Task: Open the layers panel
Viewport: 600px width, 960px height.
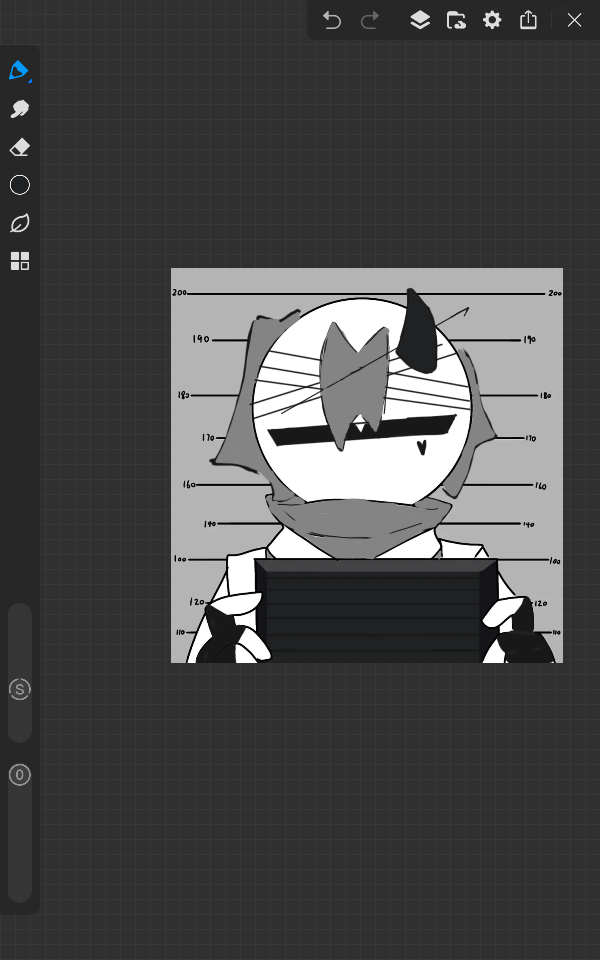Action: (420, 20)
